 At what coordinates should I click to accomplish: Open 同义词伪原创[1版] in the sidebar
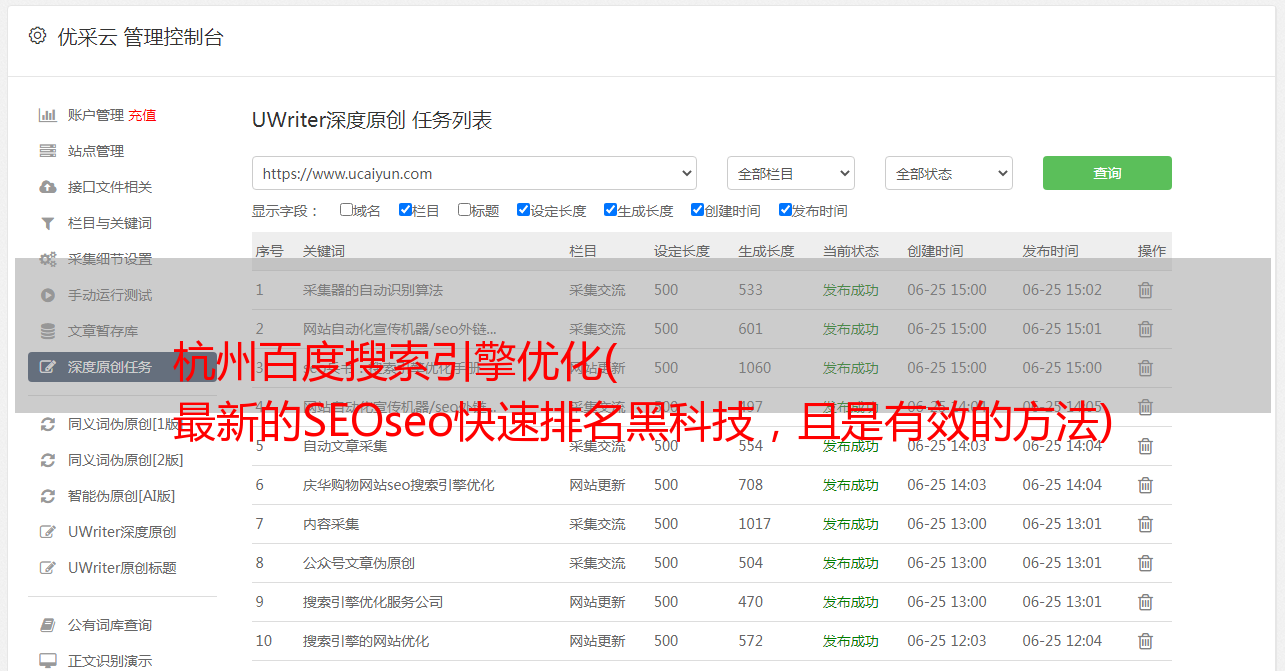pos(125,424)
